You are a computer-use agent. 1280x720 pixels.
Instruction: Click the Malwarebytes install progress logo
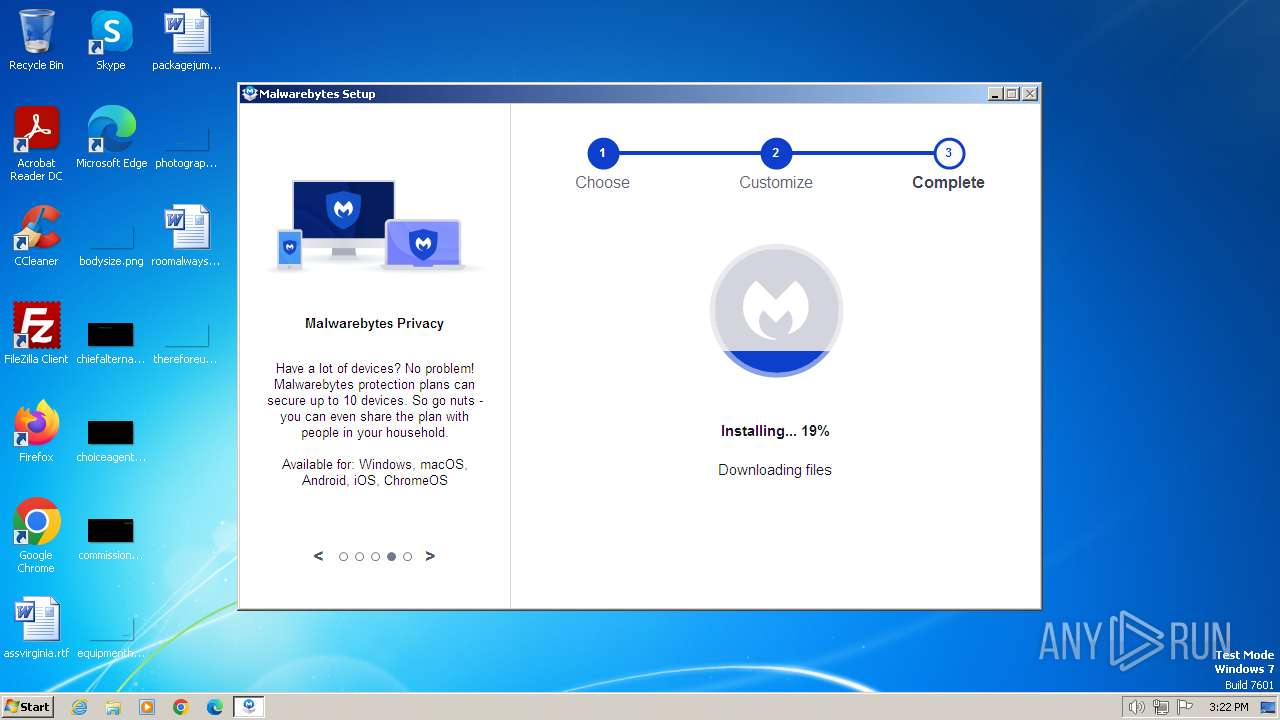(x=776, y=310)
